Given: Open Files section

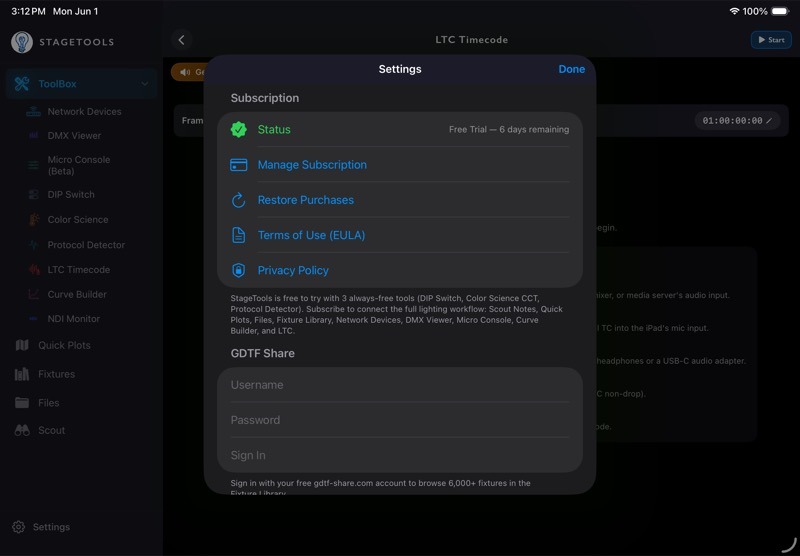Looking at the screenshot, I should (48, 402).
